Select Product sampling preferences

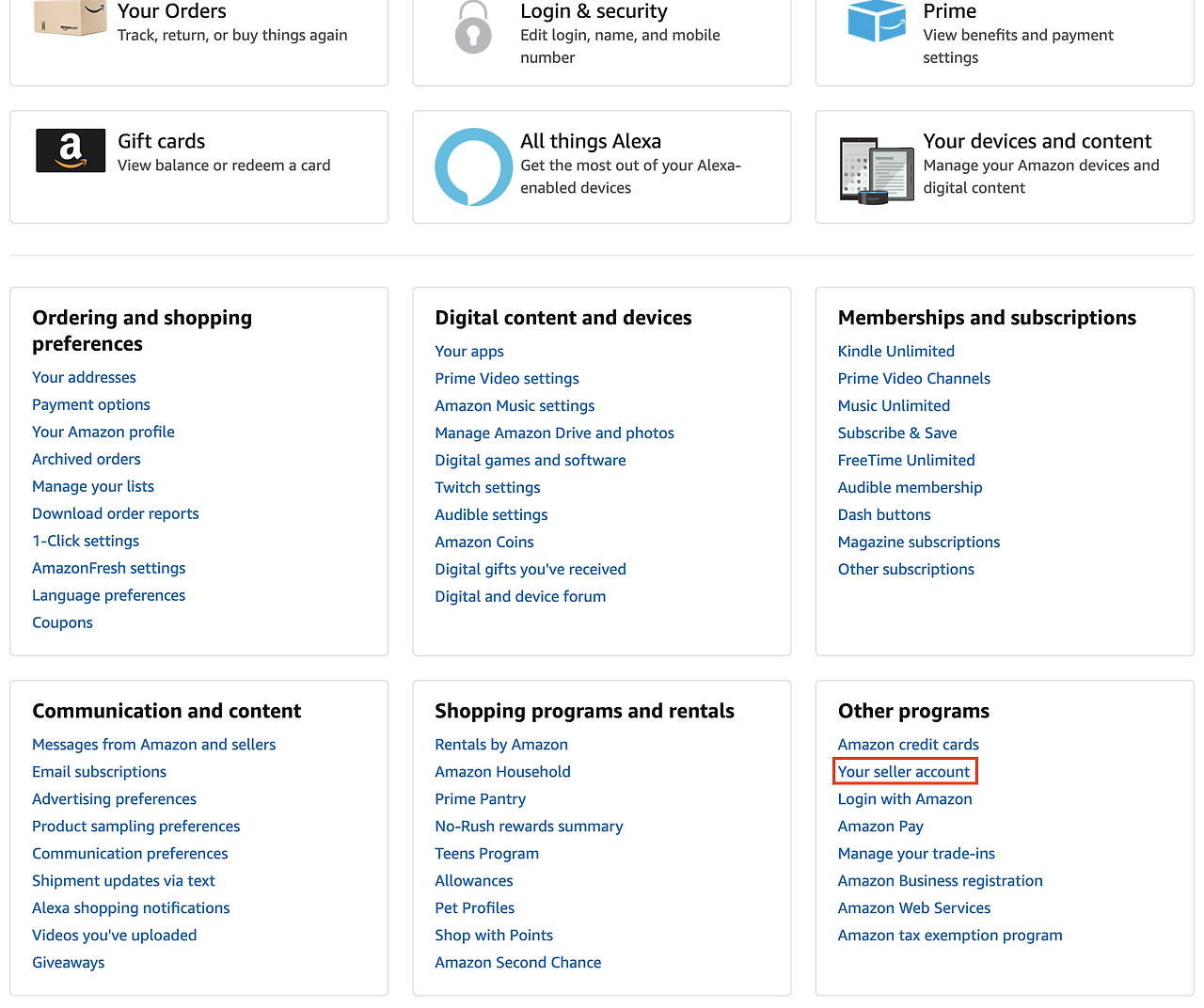click(136, 826)
